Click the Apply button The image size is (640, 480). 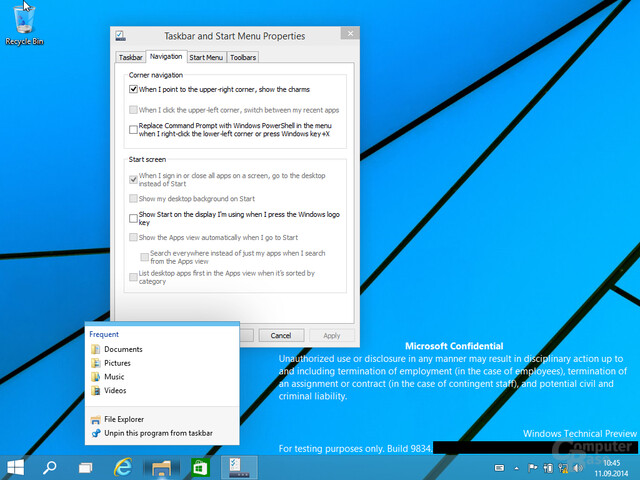[331, 336]
